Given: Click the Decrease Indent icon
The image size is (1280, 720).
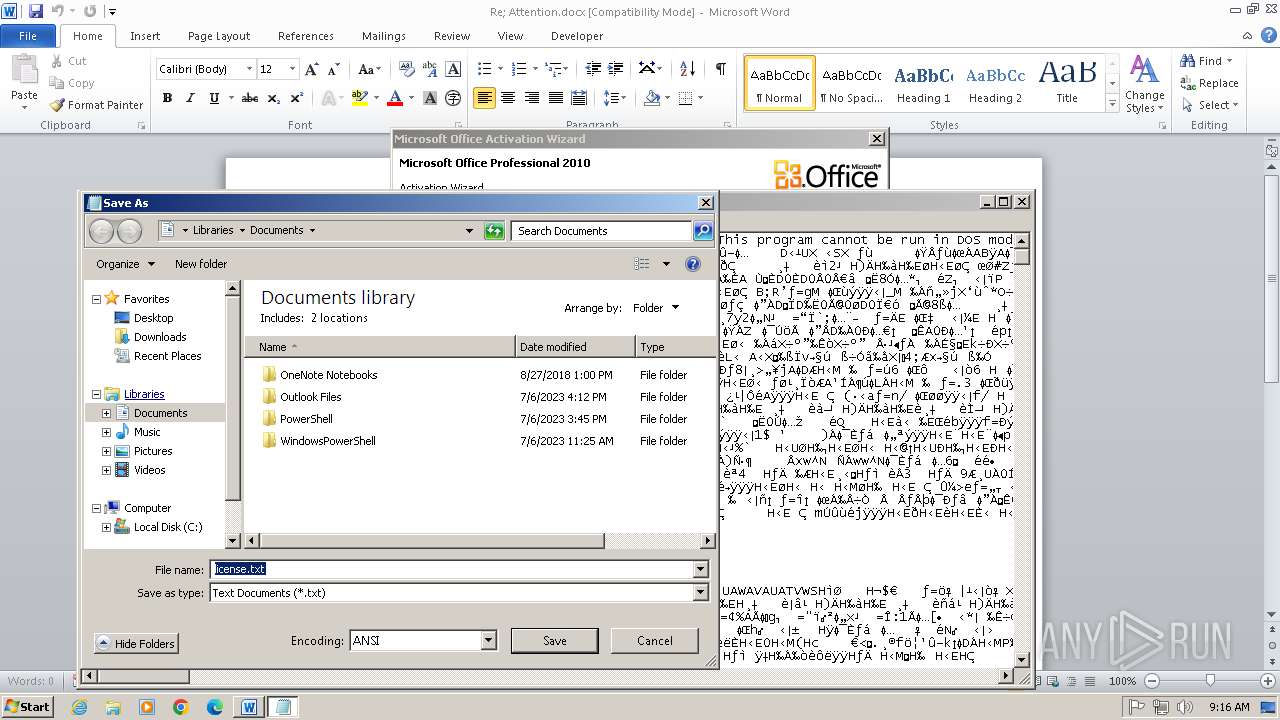Looking at the screenshot, I should (593, 69).
